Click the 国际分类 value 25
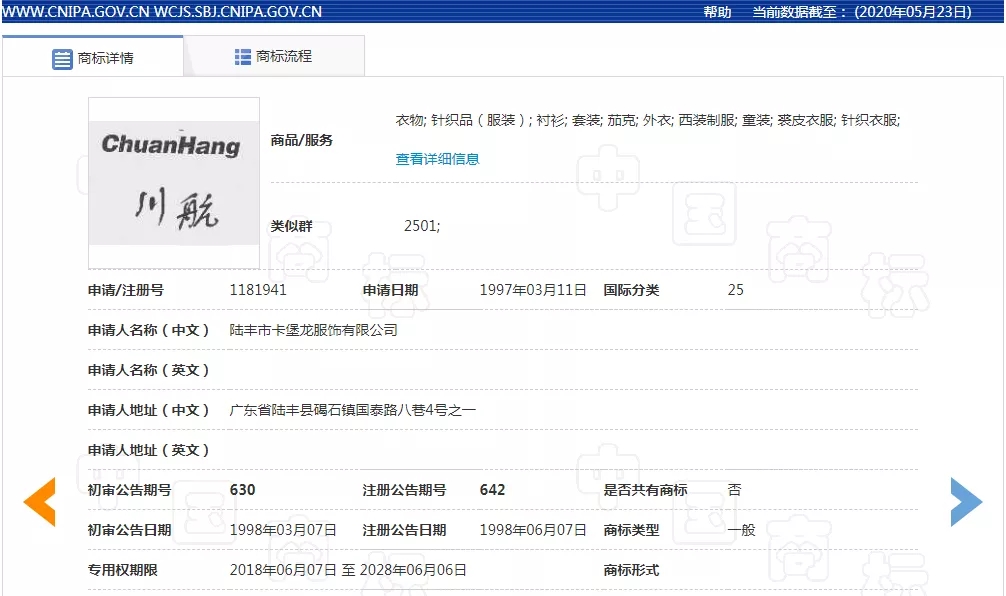This screenshot has height=596, width=1006. 735,290
